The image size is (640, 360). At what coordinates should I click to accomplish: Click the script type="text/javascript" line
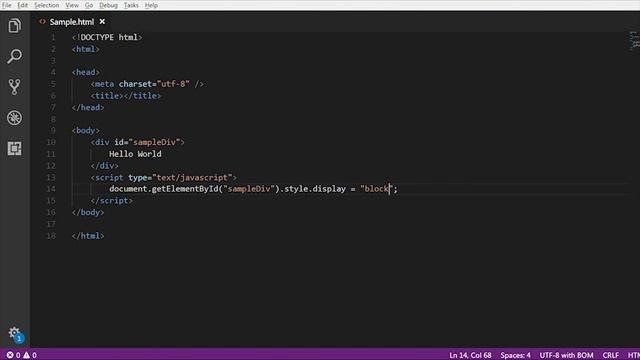[164, 178]
